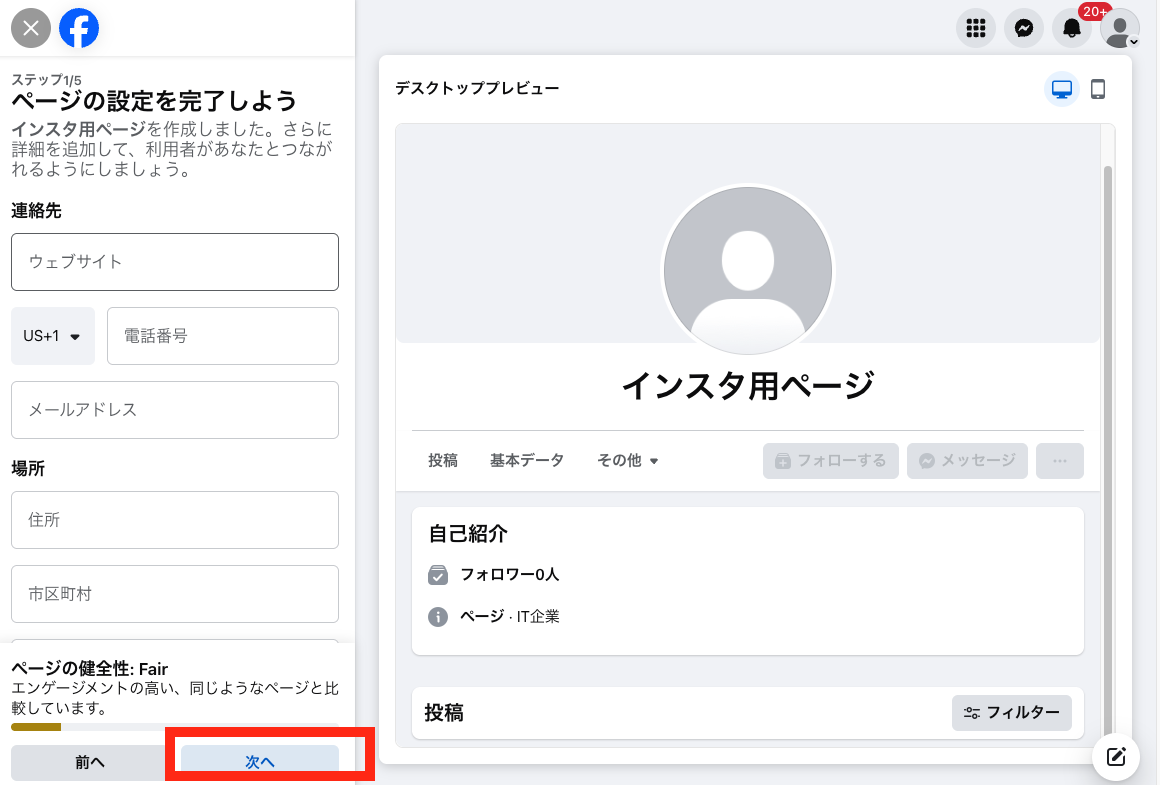Click the ウェブサイト input field
Screen dimensions: 1160x785
point(174,262)
